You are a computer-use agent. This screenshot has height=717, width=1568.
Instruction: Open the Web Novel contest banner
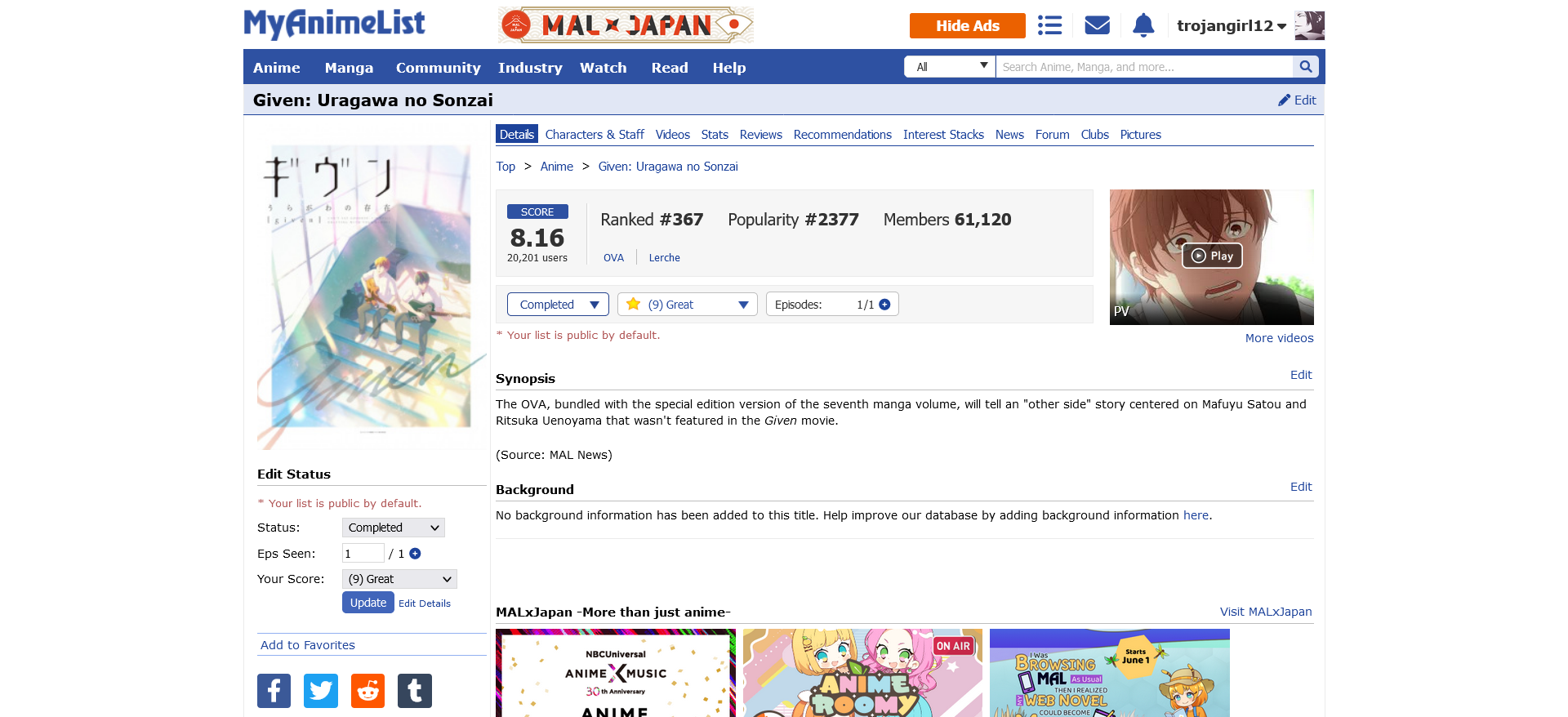tap(1110, 673)
